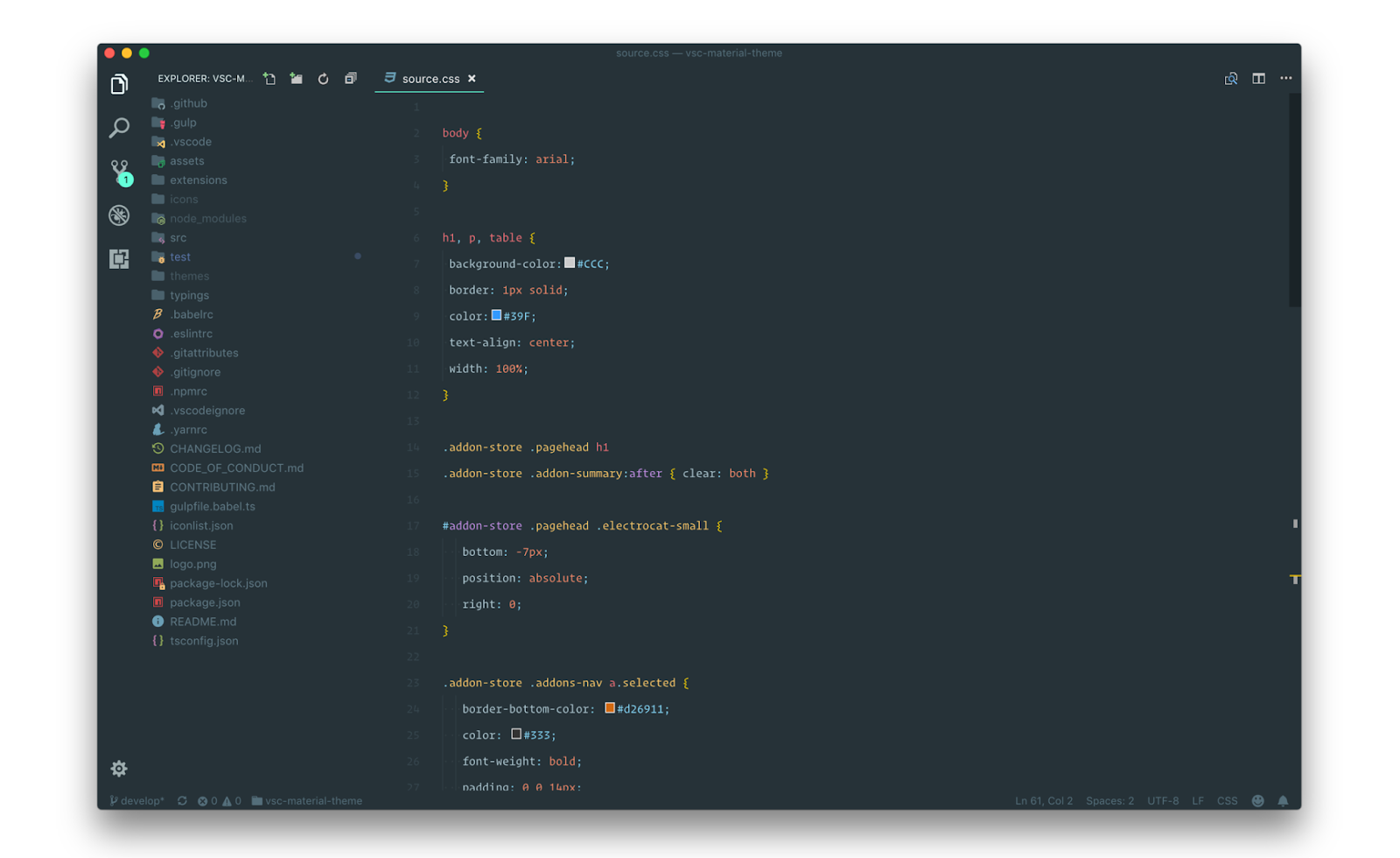Viewport: 1400px width, 858px height.
Task: Switch to the source.css tab
Action: point(430,78)
